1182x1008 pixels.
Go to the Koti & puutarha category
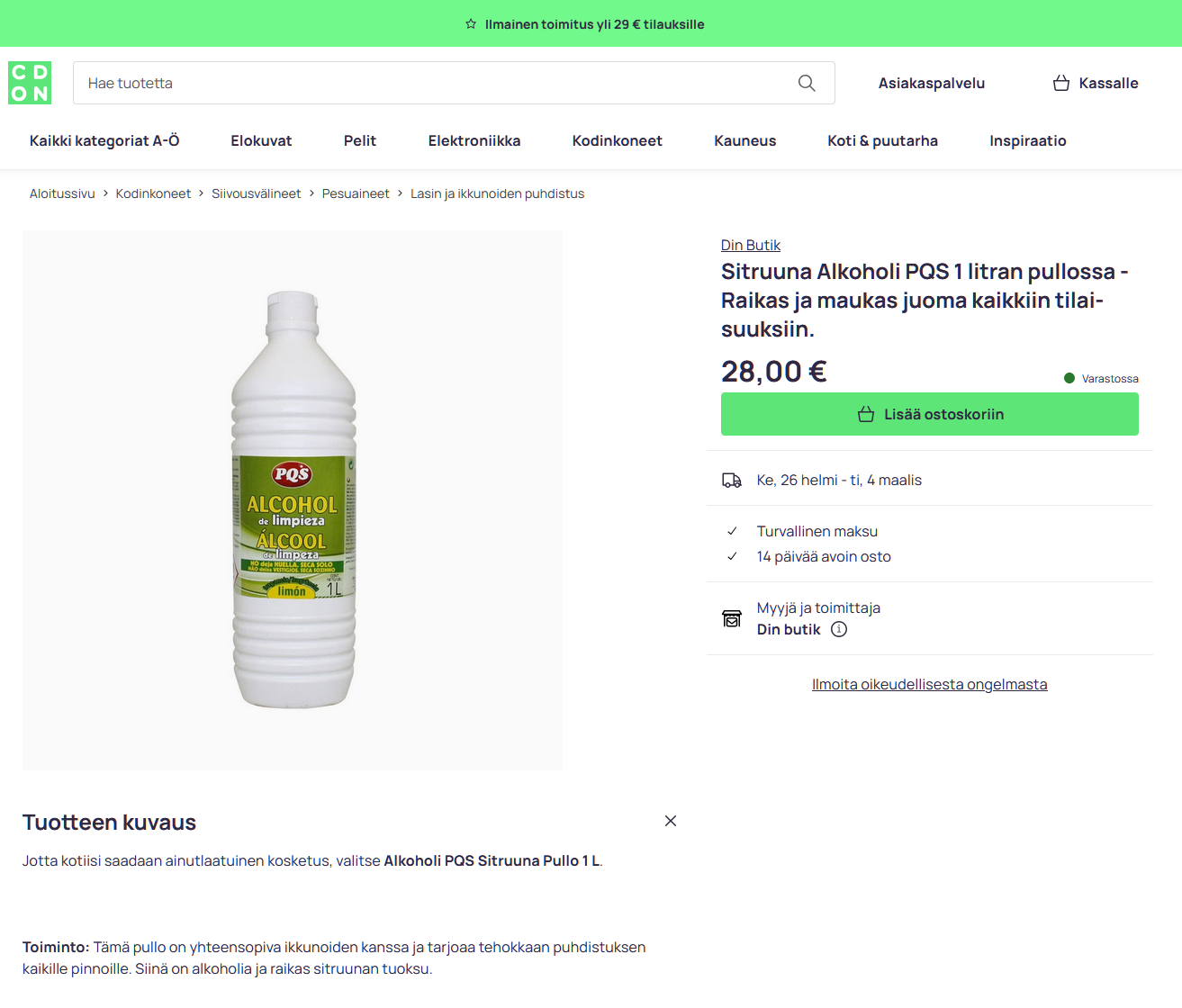[882, 140]
